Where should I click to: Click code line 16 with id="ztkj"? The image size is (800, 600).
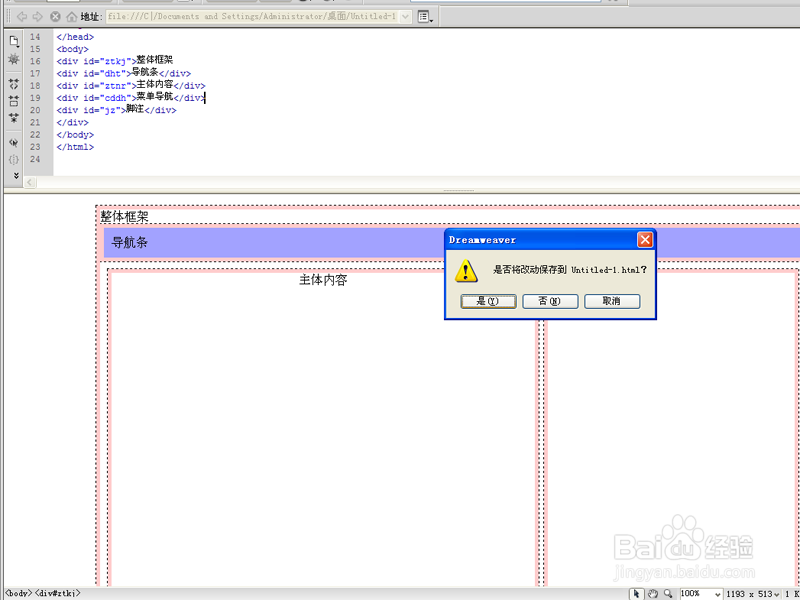coord(115,61)
